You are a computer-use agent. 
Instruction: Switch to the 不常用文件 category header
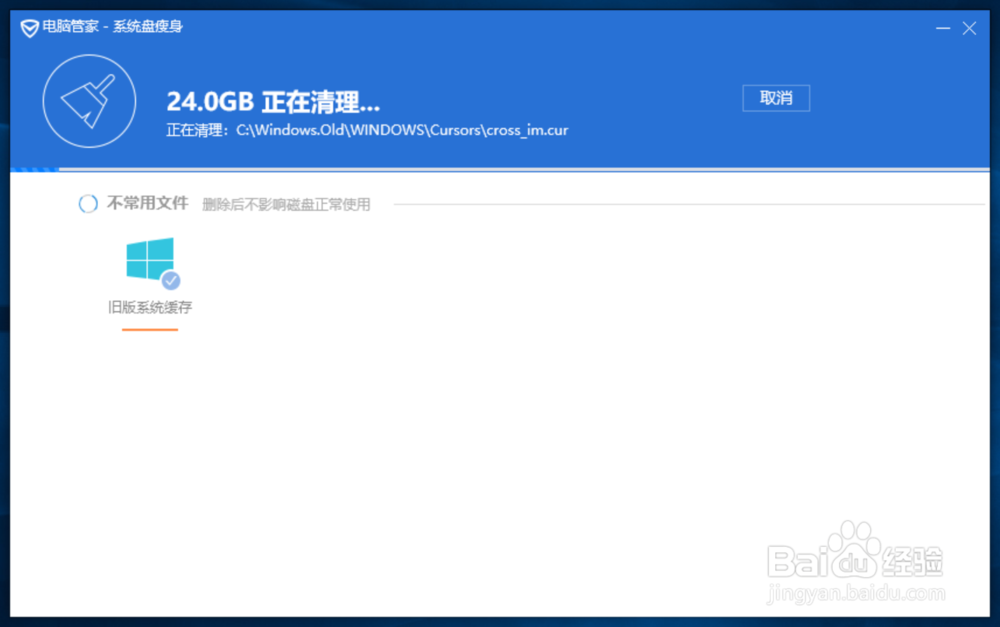146,203
